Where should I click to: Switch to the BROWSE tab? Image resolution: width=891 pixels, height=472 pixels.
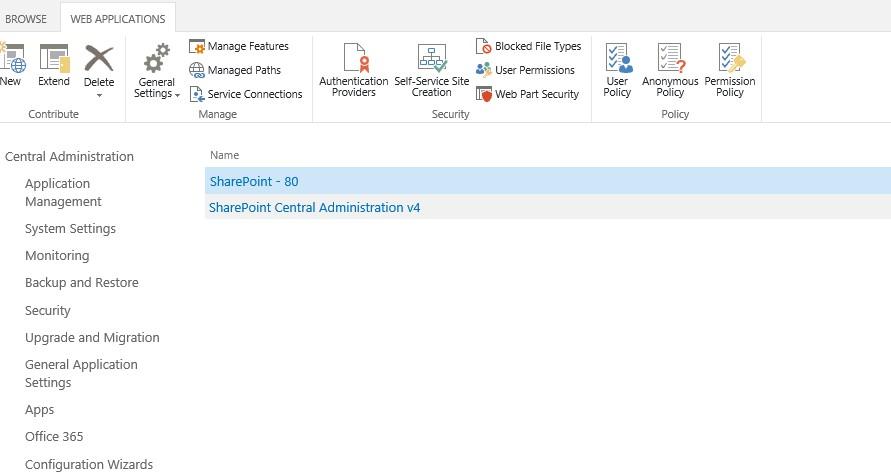coord(26,19)
